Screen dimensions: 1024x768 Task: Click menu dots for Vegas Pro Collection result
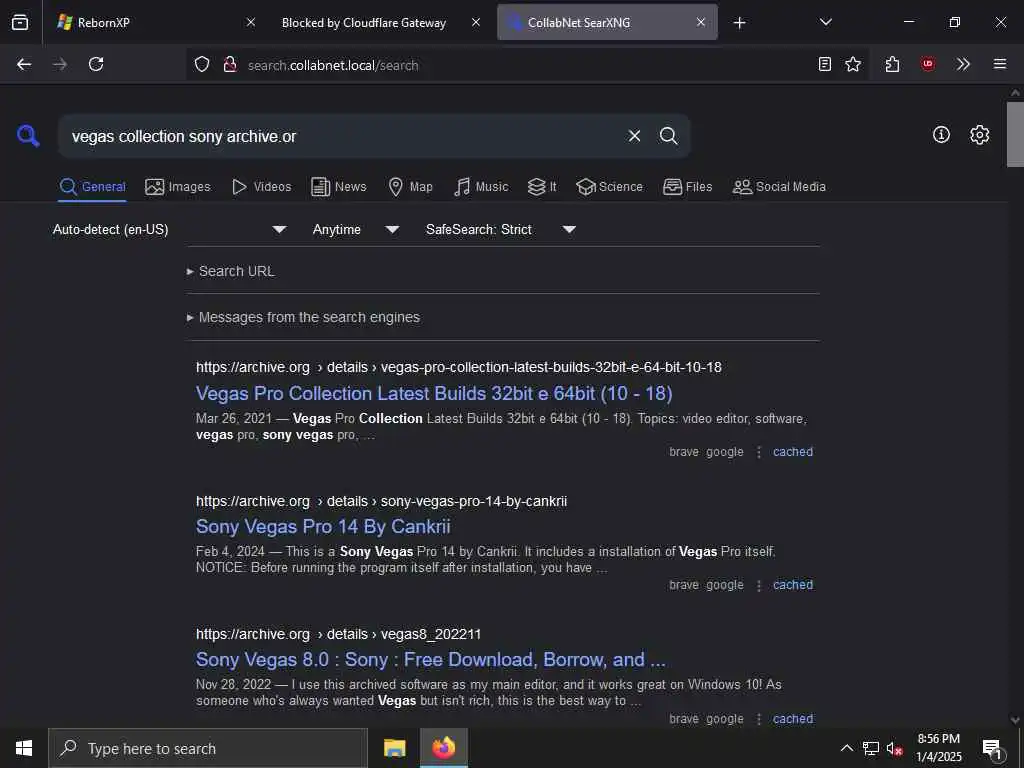click(x=759, y=452)
